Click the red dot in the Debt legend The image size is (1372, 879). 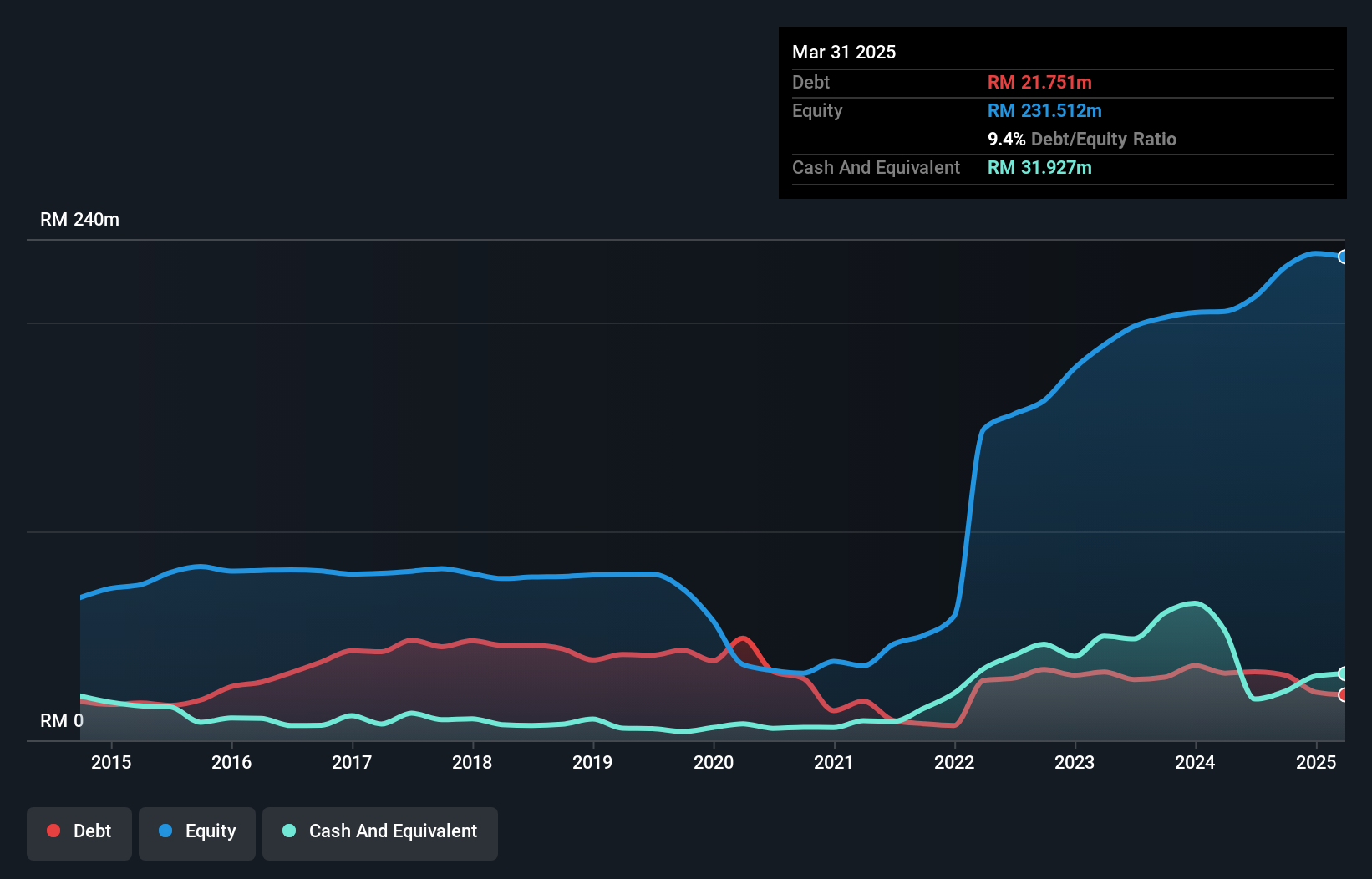click(53, 831)
